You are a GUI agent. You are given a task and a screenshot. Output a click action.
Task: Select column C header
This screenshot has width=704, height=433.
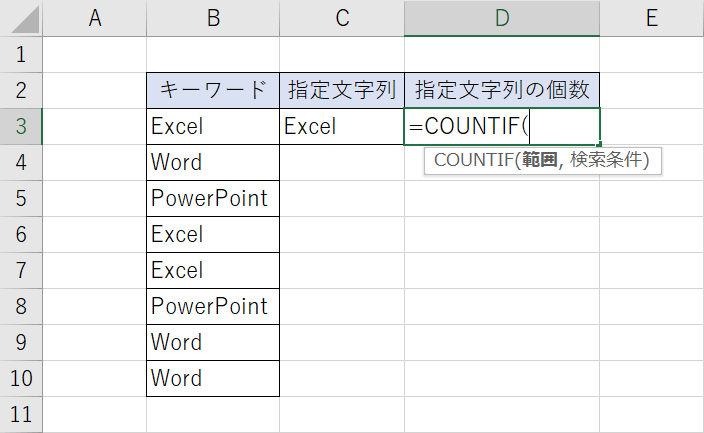pos(342,18)
